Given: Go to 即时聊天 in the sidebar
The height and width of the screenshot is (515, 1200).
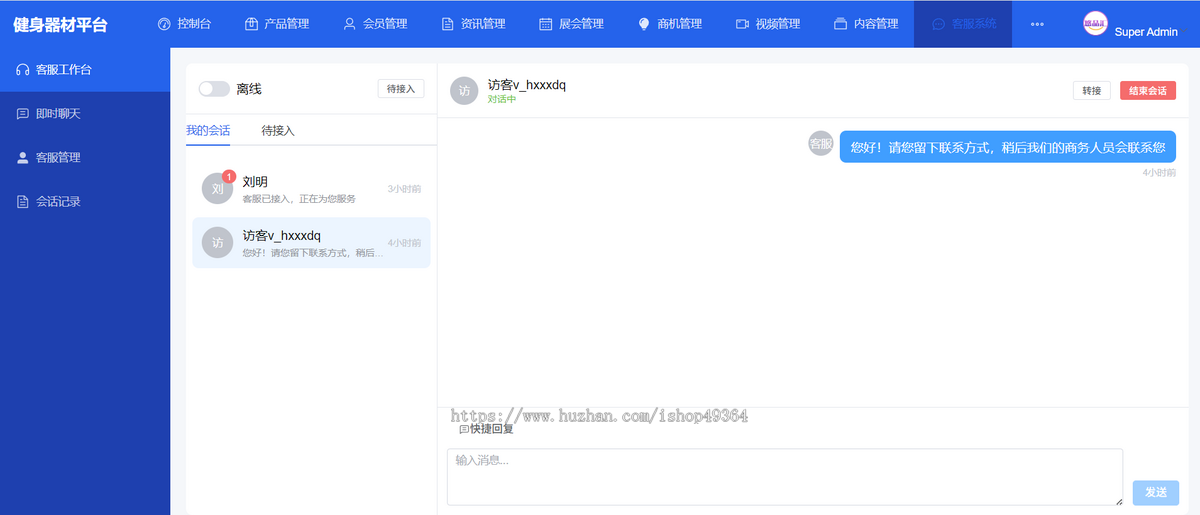Looking at the screenshot, I should pos(85,114).
